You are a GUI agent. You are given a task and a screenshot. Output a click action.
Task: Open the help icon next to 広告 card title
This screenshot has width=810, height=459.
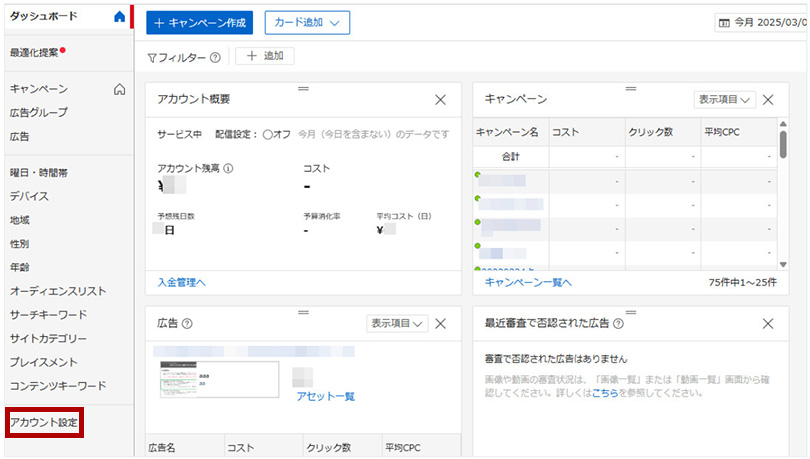[x=188, y=324]
